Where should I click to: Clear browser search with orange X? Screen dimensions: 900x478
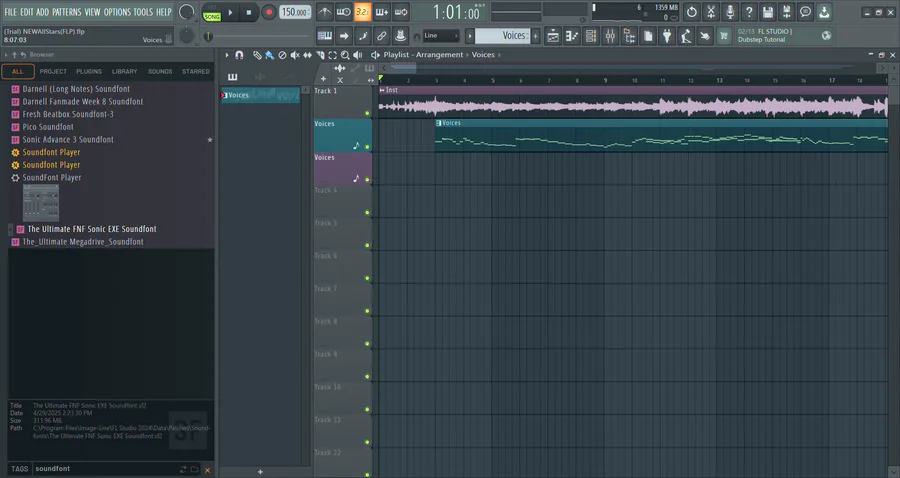coord(207,470)
